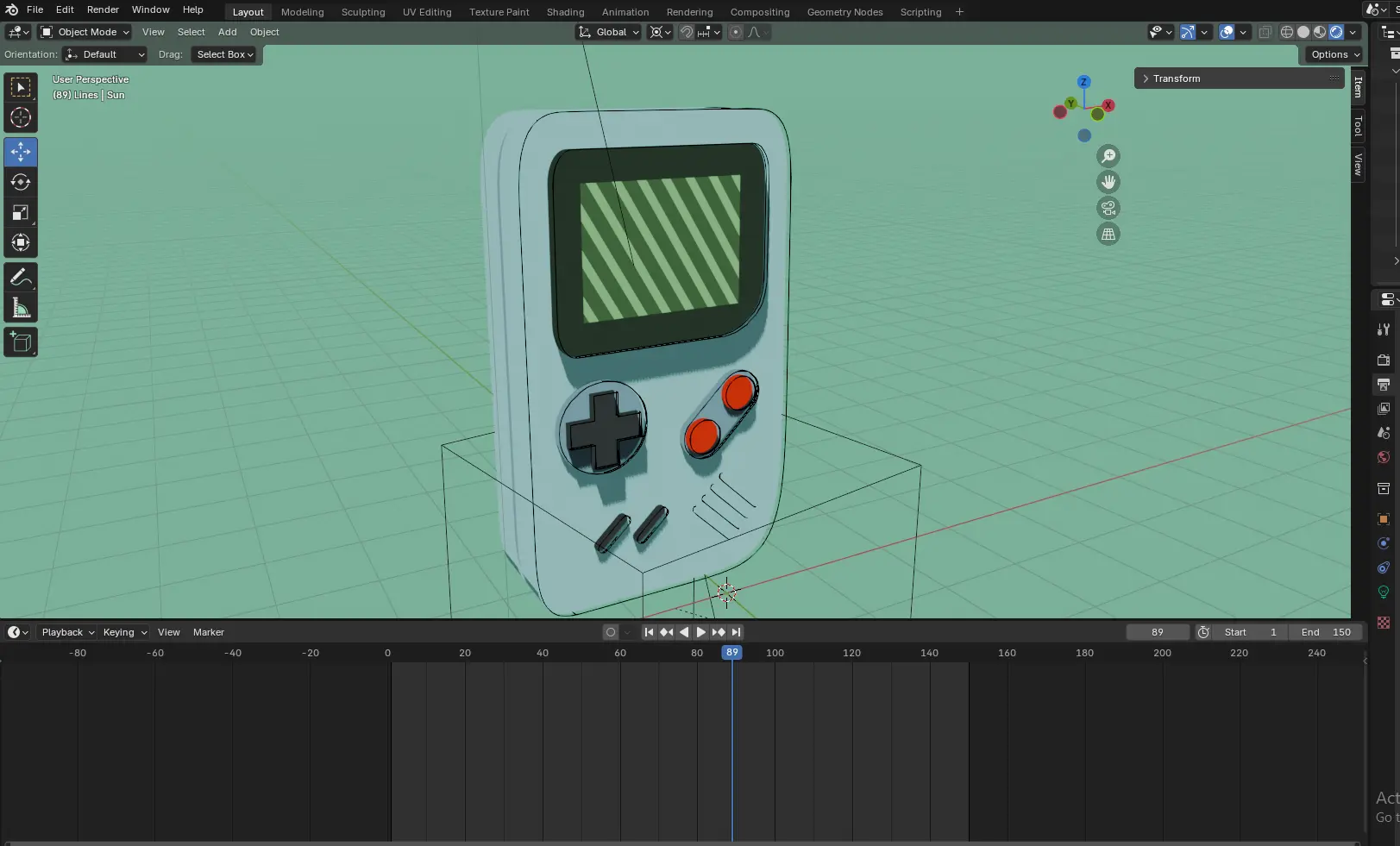Screen dimensions: 1400x846
Task: Open the World properties globe icon
Action: 1384,457
